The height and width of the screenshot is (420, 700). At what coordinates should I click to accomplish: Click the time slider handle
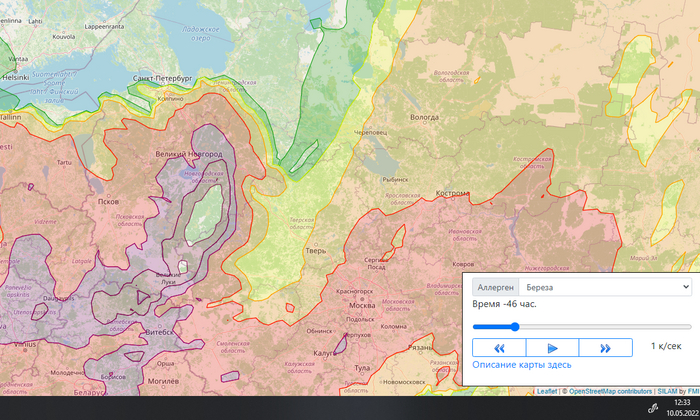[515, 326]
